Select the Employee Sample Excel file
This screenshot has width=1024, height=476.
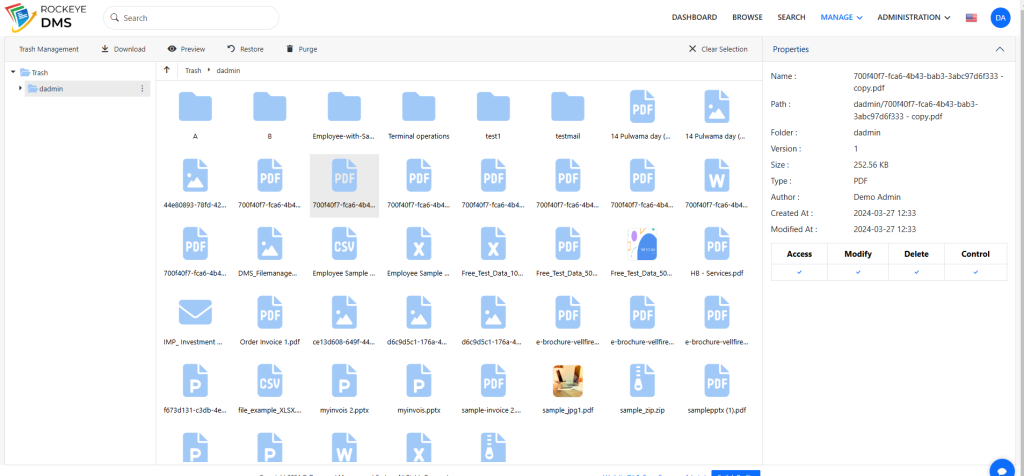tap(419, 252)
